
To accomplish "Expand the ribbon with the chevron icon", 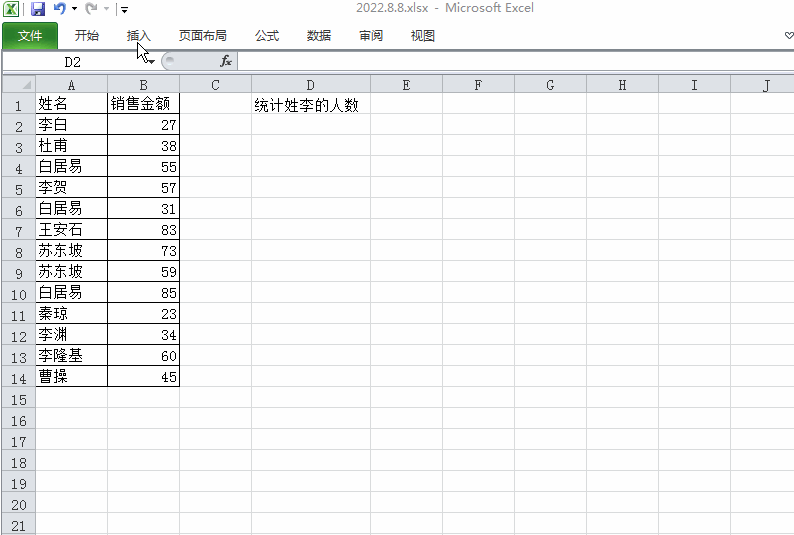I will click(788, 35).
